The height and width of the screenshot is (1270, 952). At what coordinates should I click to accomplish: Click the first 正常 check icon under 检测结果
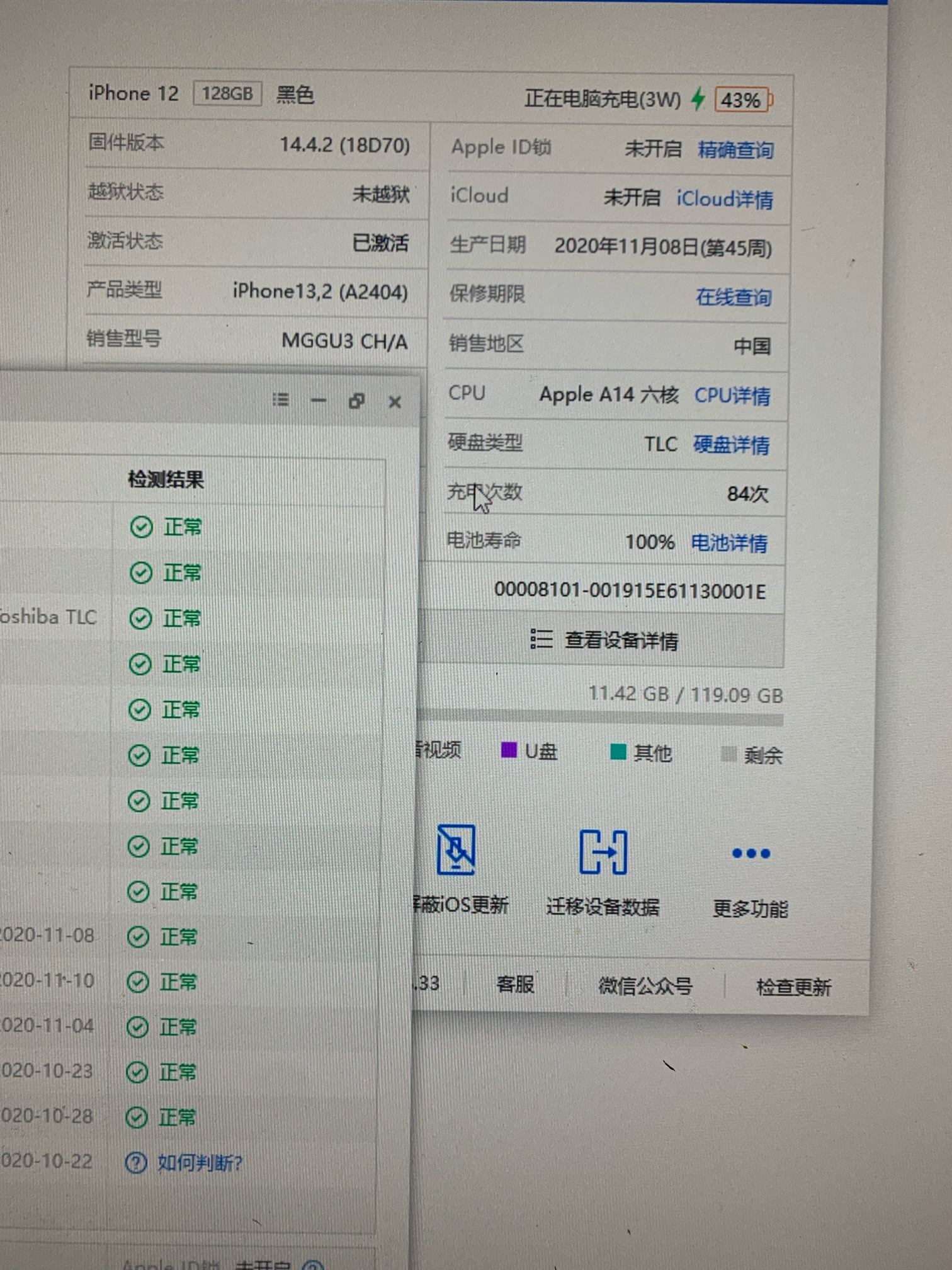141,527
